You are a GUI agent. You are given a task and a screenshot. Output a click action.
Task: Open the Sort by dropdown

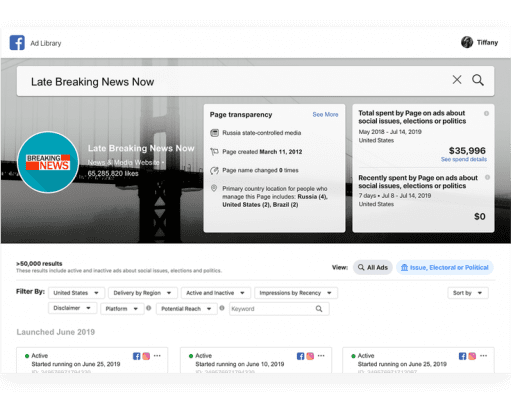468,293
